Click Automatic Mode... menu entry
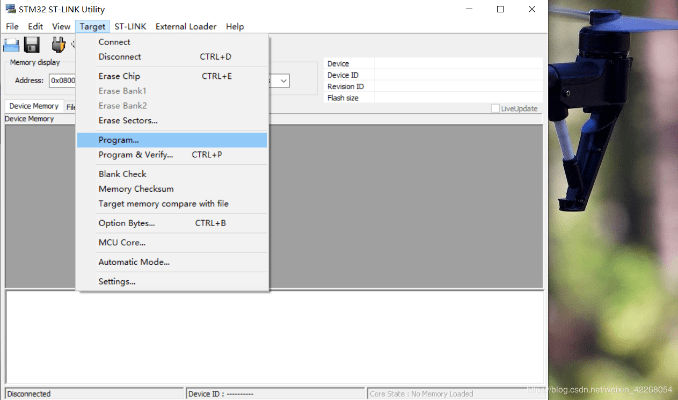Screen dimensions: 678x400 pos(134,262)
